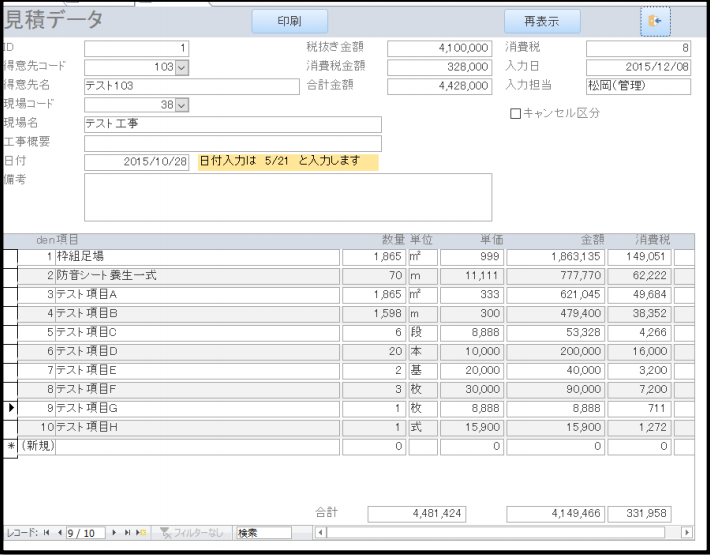Viewport: 710px width, 555px height.
Task: Click the 検索 search box
Action: coord(263,533)
